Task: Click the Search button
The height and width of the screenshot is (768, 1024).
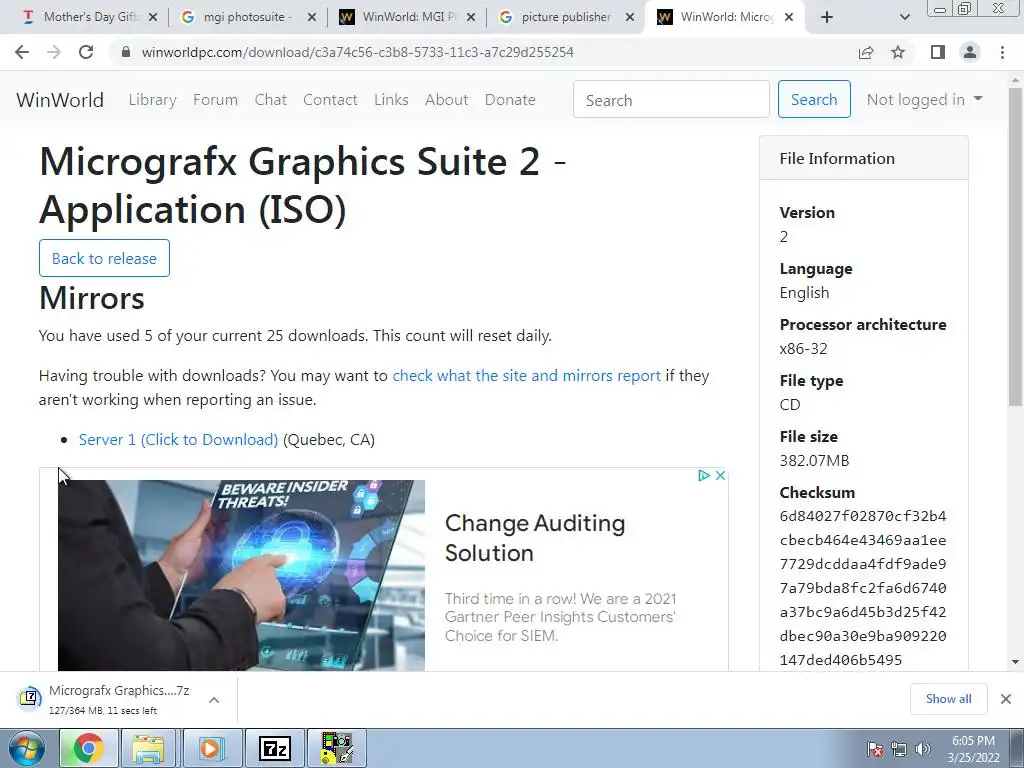Action: pyautogui.click(x=814, y=99)
